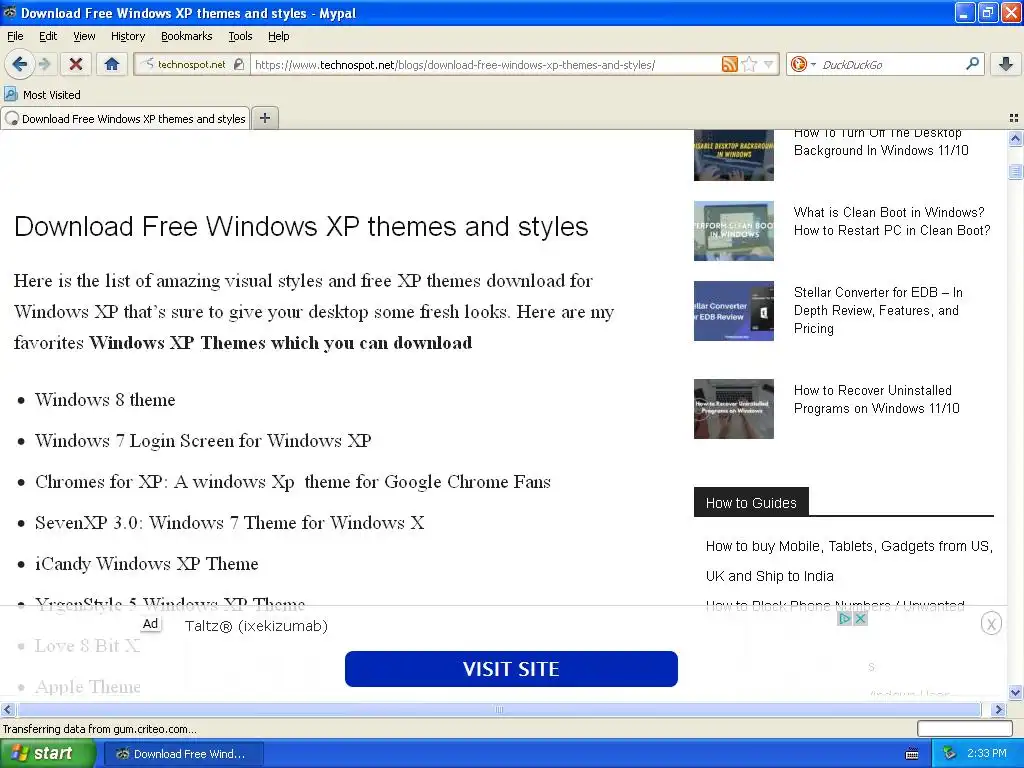Open the Tools menu
This screenshot has height=768, width=1024.
(x=240, y=36)
